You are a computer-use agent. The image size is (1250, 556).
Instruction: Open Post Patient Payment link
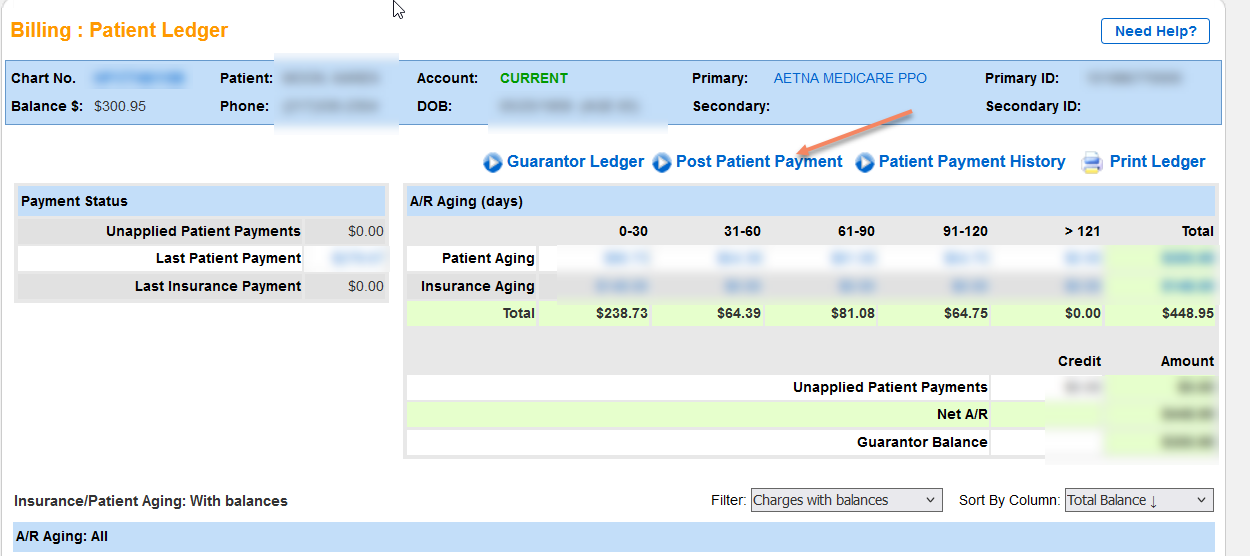759,162
